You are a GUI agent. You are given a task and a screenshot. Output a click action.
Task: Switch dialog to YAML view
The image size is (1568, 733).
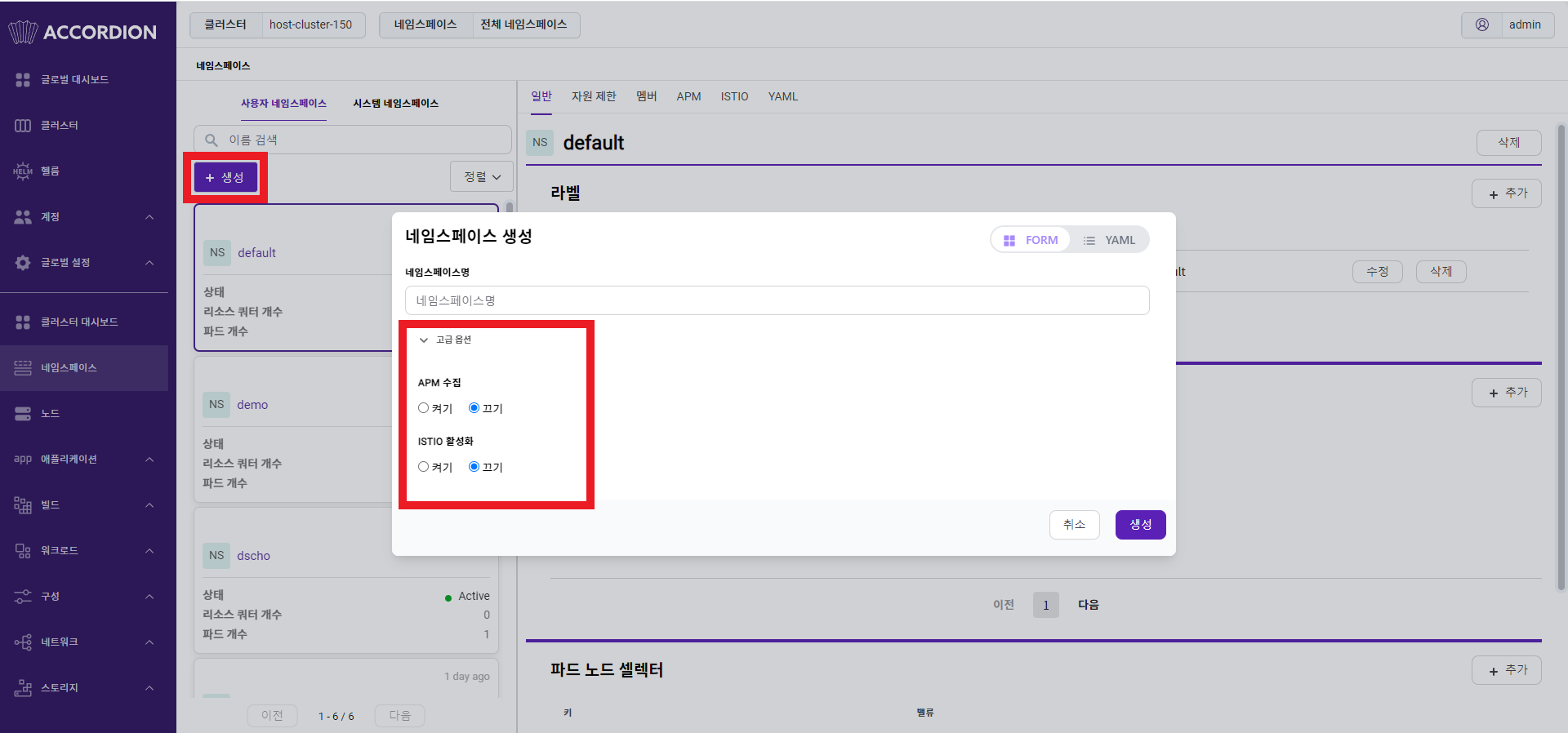point(1109,240)
